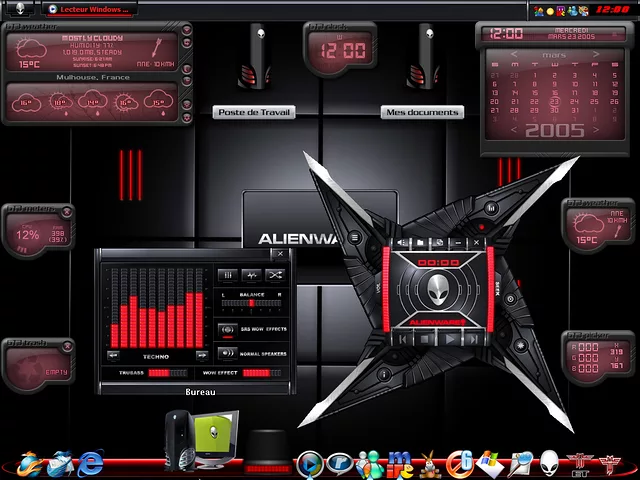This screenshot has height=480, width=640.
Task: Launch RealPlayer from the dock
Action: coord(340,464)
